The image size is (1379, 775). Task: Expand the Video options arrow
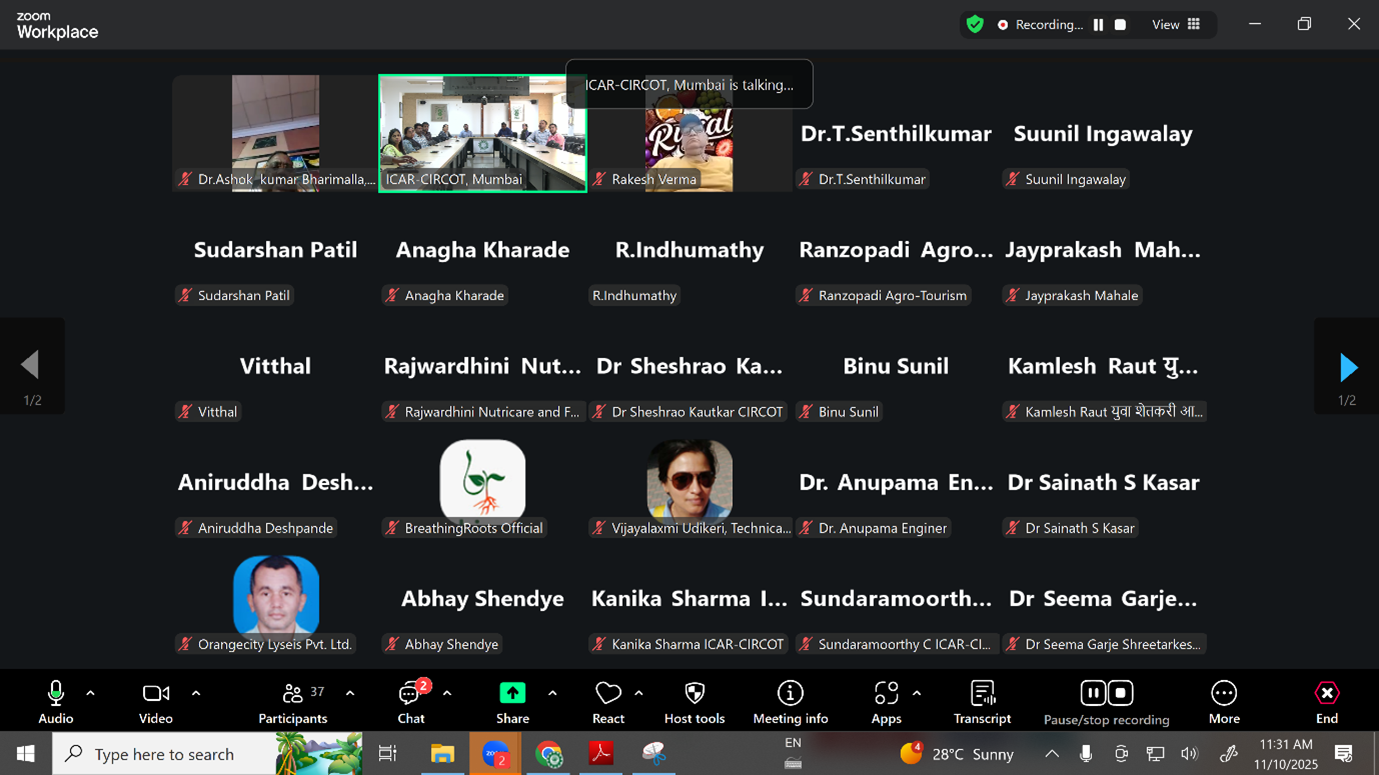pyautogui.click(x=196, y=693)
